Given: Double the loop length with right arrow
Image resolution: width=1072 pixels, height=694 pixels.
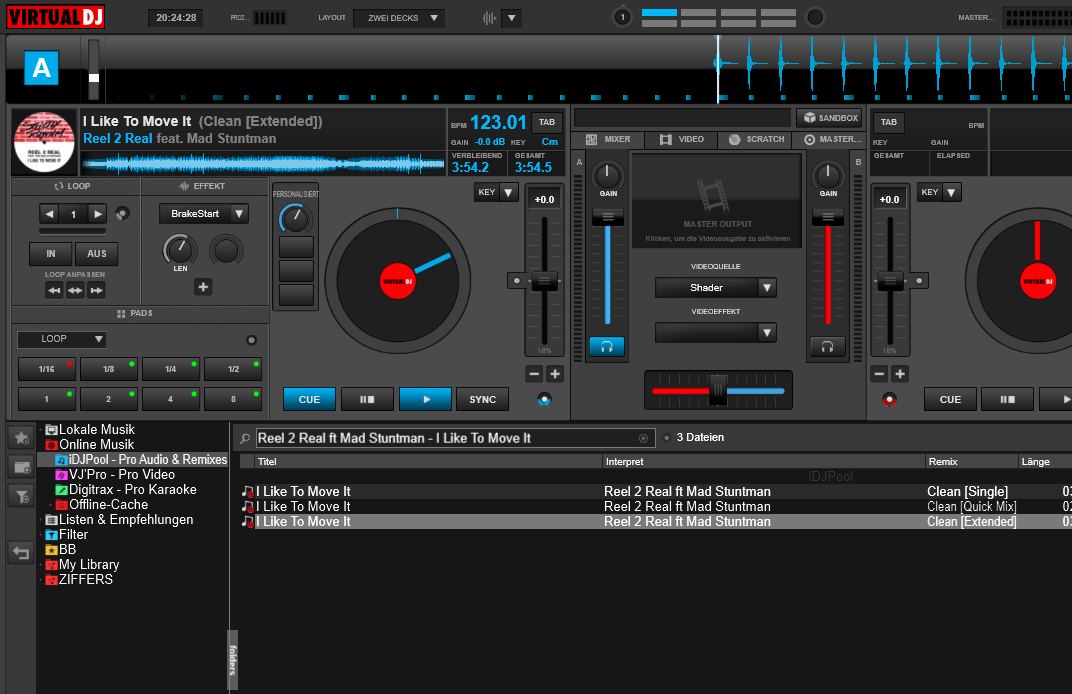Looking at the screenshot, I should pyautogui.click(x=98, y=214).
